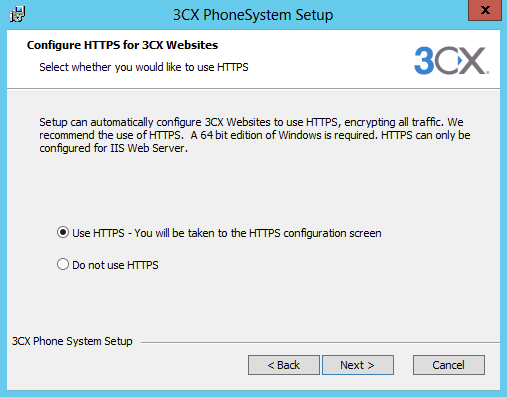Close the 3CX PhoneSystem Setup window
Viewport: 507px width, 397px height.
[x=485, y=10]
